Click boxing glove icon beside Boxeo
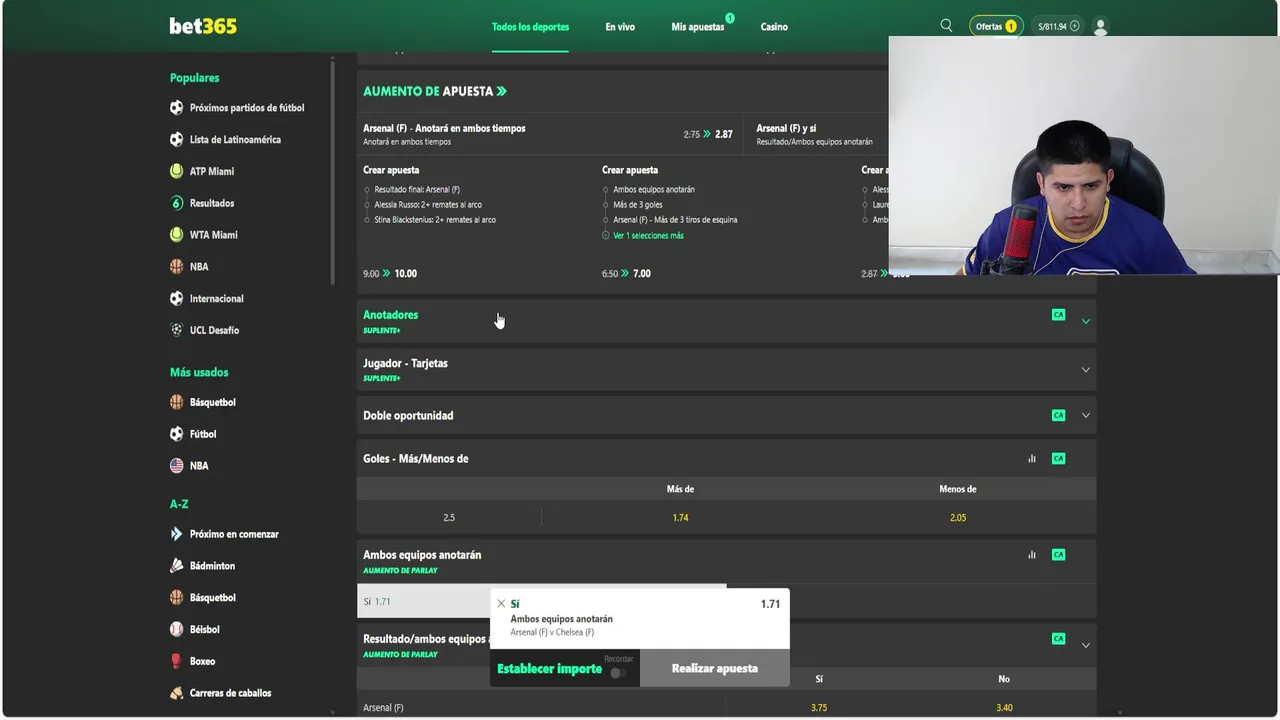 (x=177, y=661)
